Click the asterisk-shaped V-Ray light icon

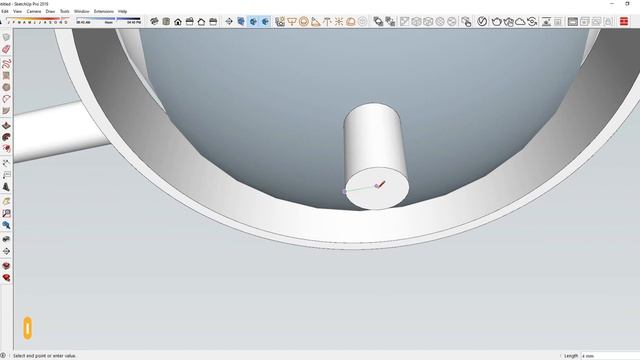click(339, 22)
